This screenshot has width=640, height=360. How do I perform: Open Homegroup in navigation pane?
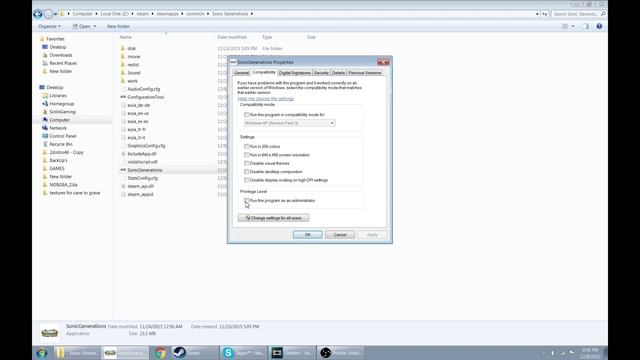(x=62, y=104)
